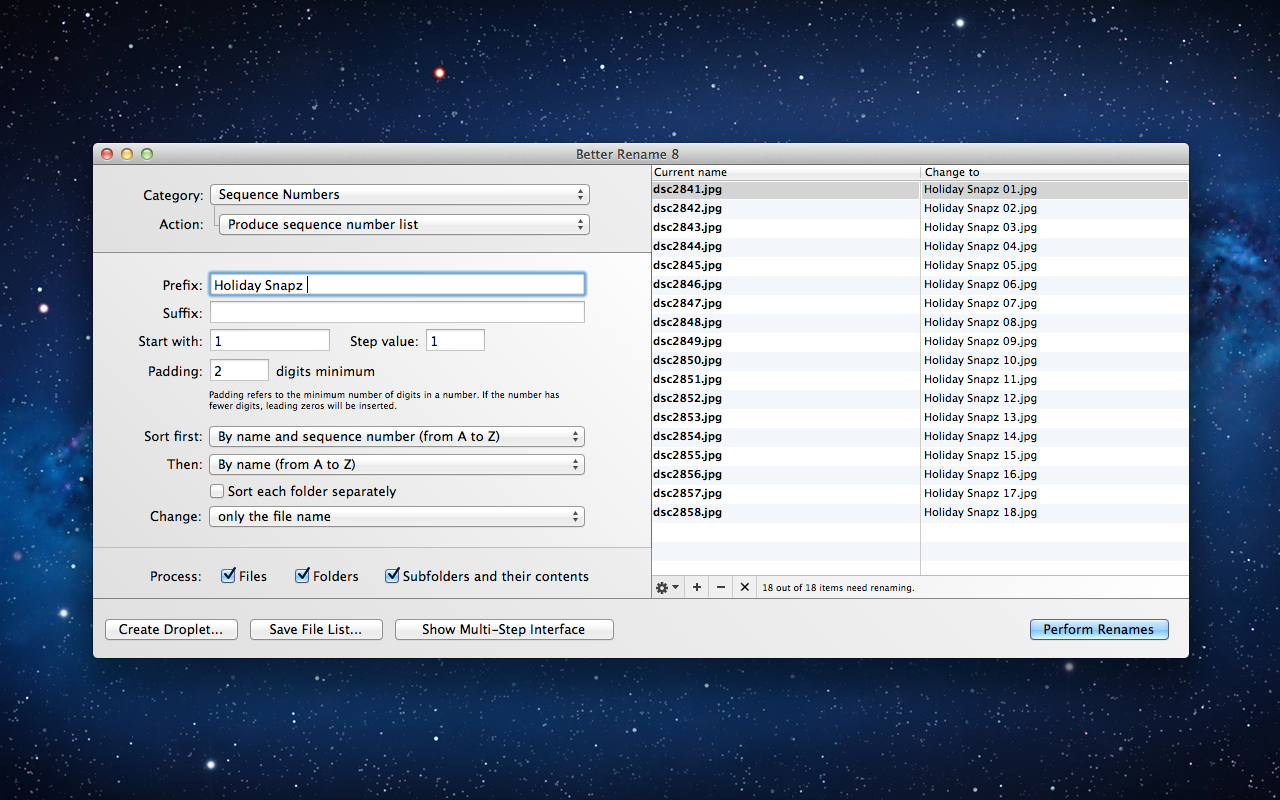1280x800 pixels.
Task: Toggle the Files checkbox
Action: point(229,576)
